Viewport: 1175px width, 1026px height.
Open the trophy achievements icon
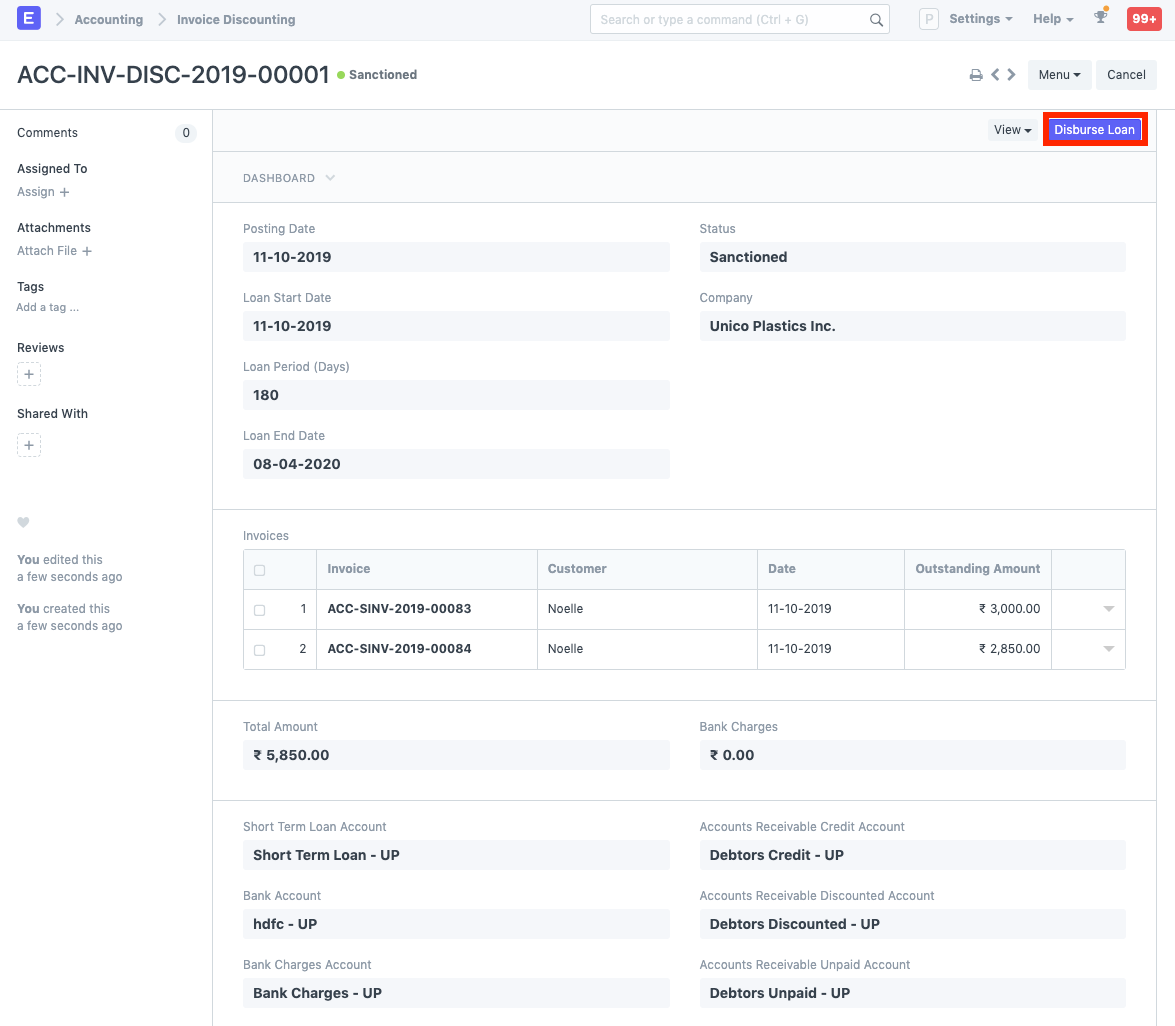pos(1101,18)
